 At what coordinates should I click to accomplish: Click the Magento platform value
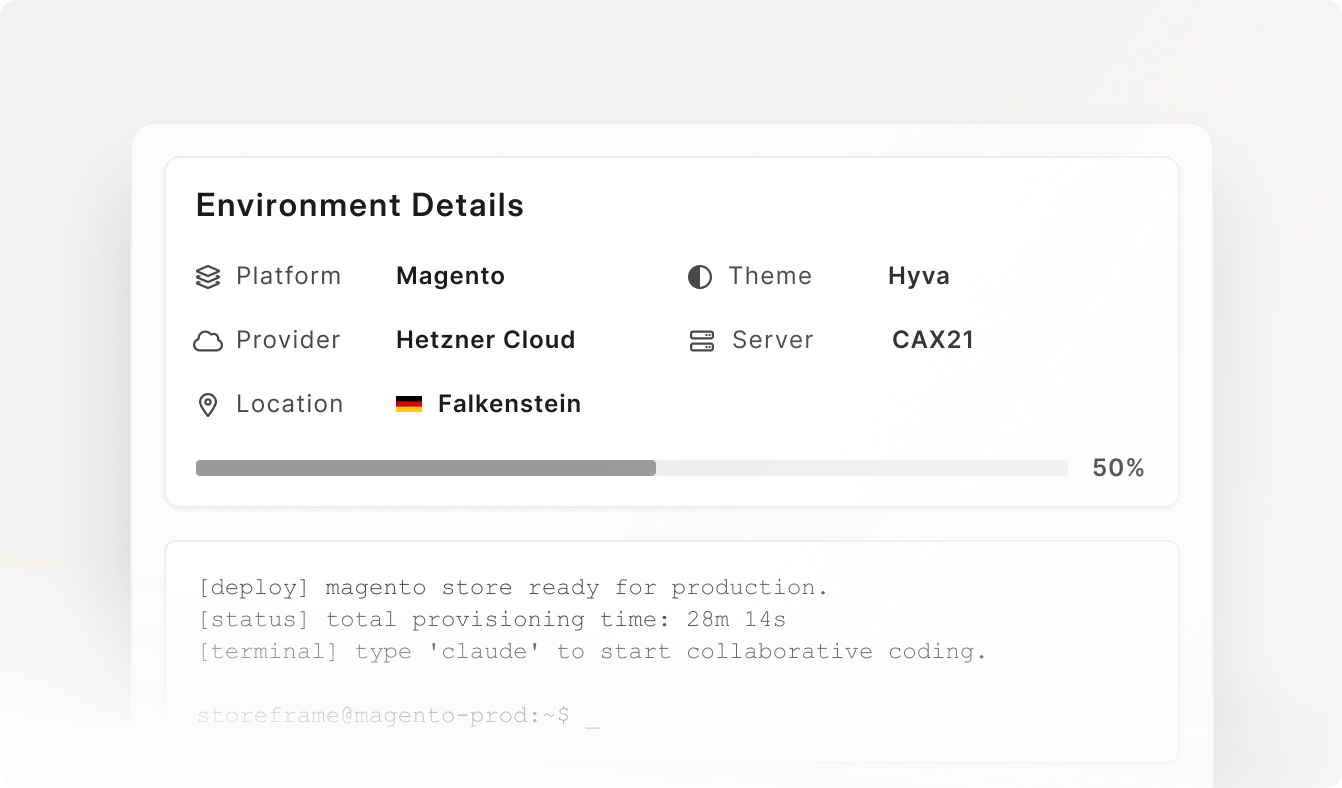point(451,276)
